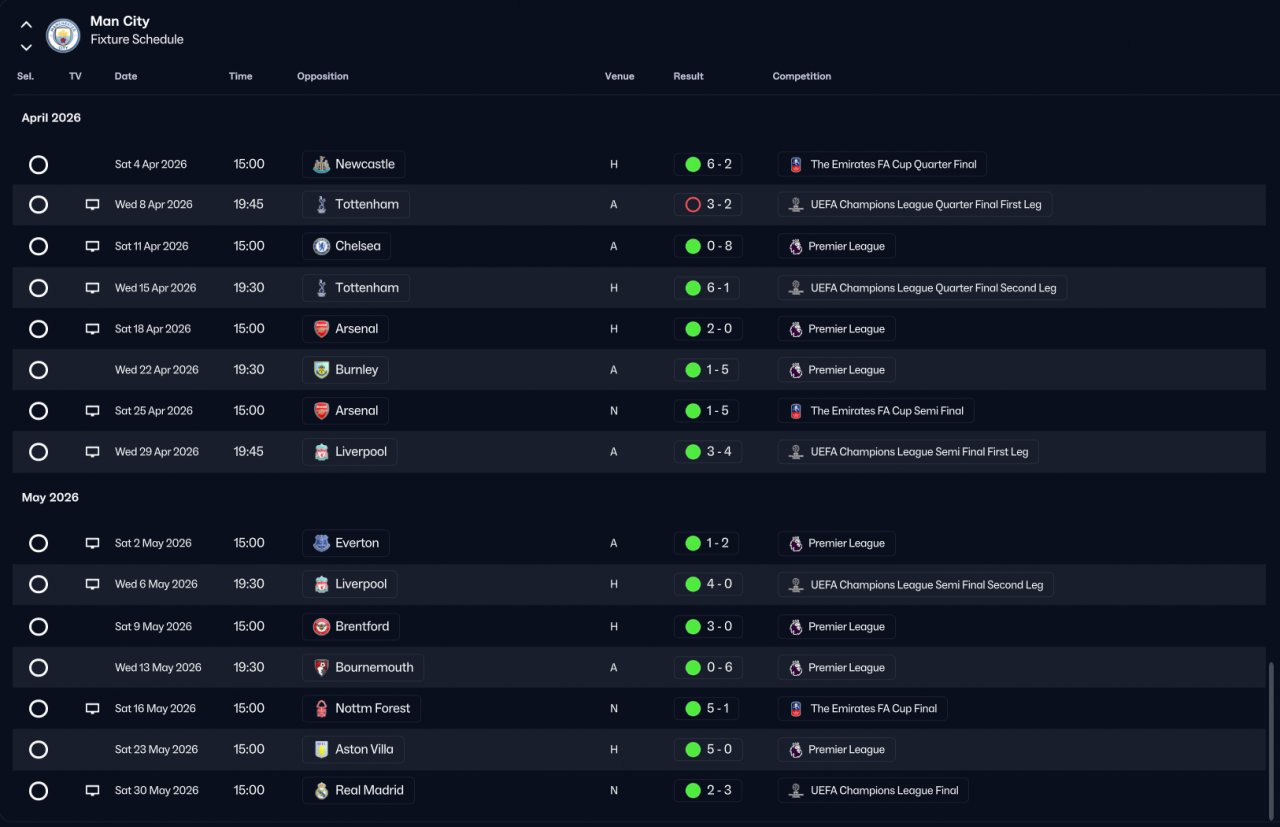1280x827 pixels.
Task: Click TV icon for Nottm Forest match
Action: (x=92, y=709)
